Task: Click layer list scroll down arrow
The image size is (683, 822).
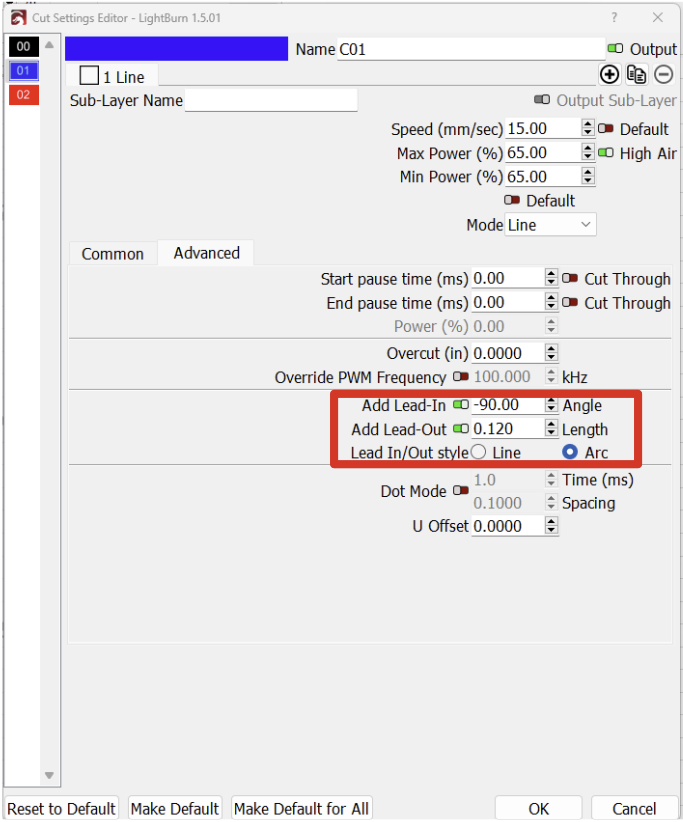Action: coord(49,775)
